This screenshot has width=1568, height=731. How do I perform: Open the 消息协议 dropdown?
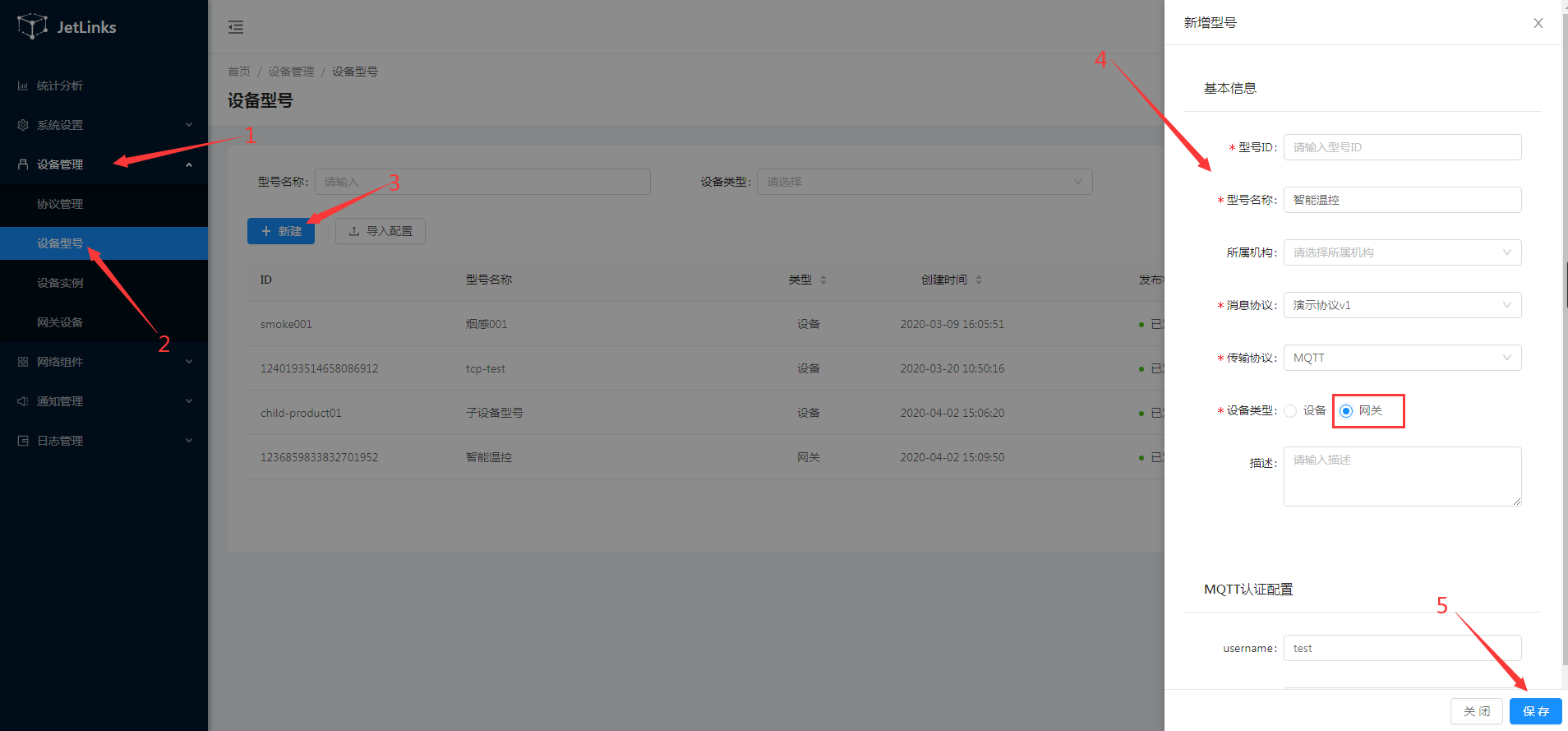click(x=1402, y=305)
